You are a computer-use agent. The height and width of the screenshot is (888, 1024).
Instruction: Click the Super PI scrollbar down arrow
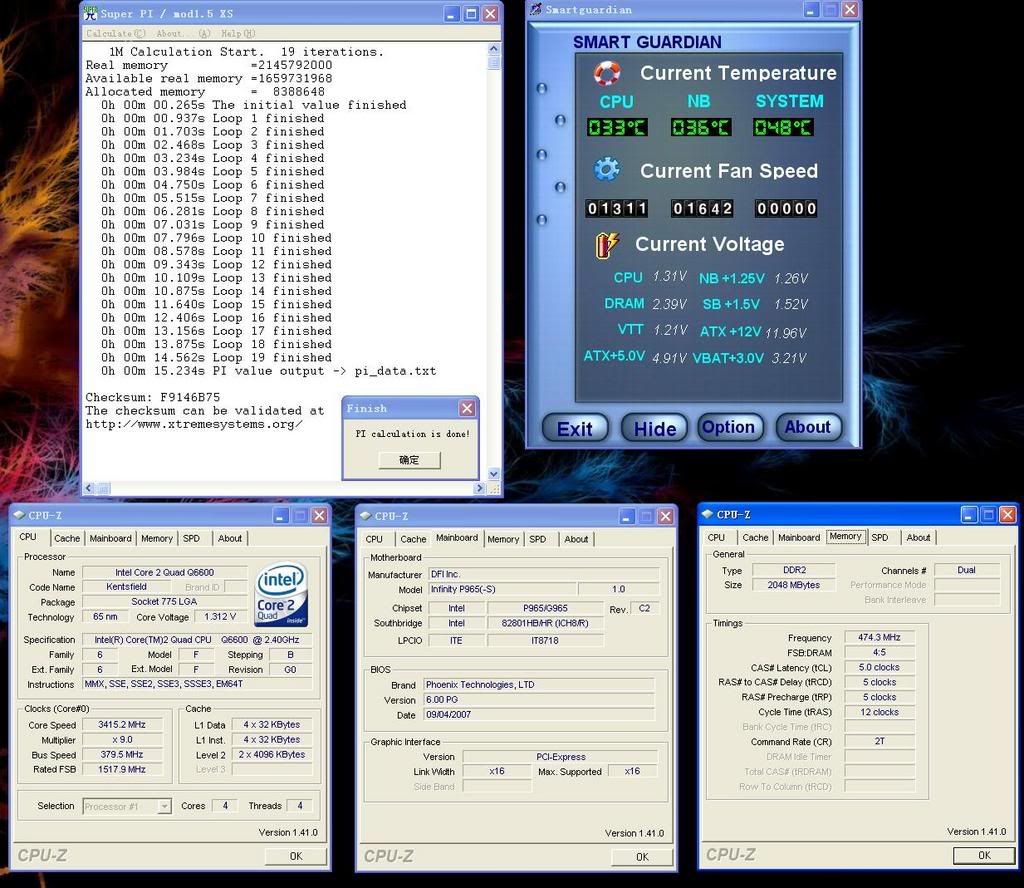(493, 474)
